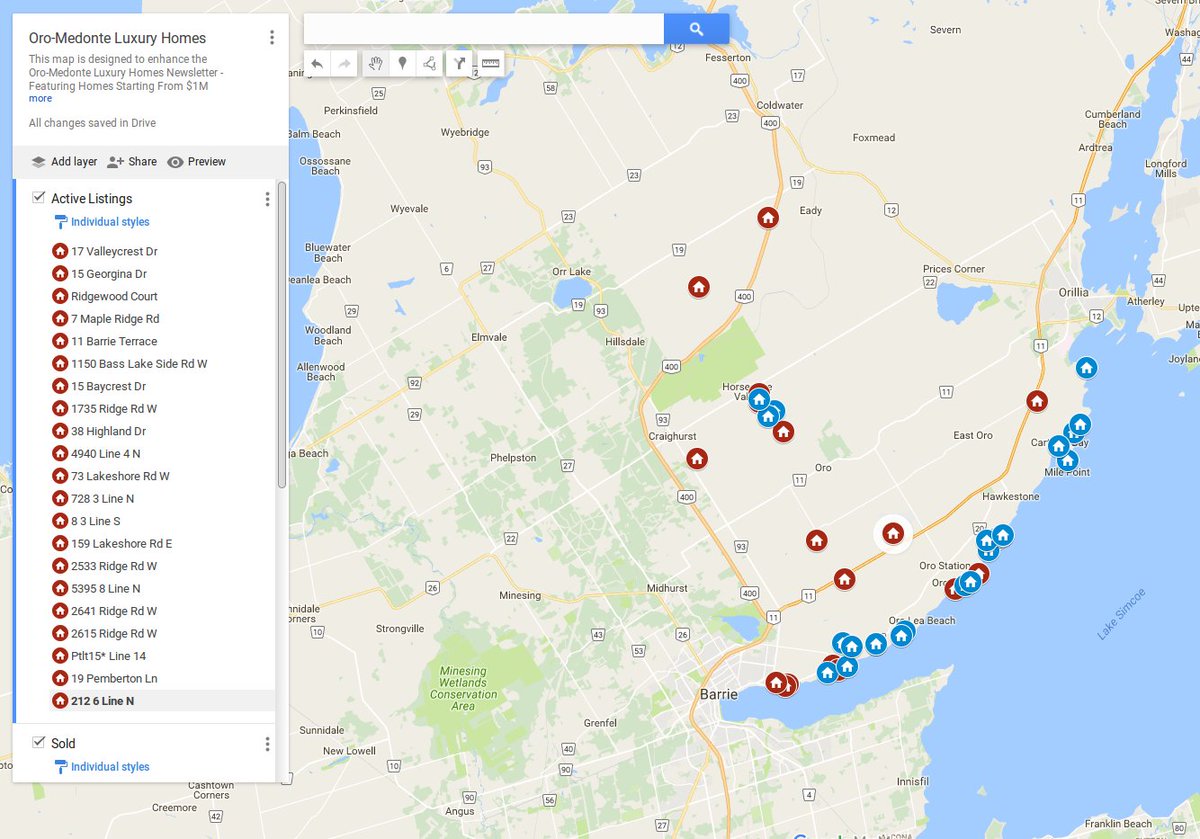
Task: Click the 'more' description link
Action: tap(40, 99)
